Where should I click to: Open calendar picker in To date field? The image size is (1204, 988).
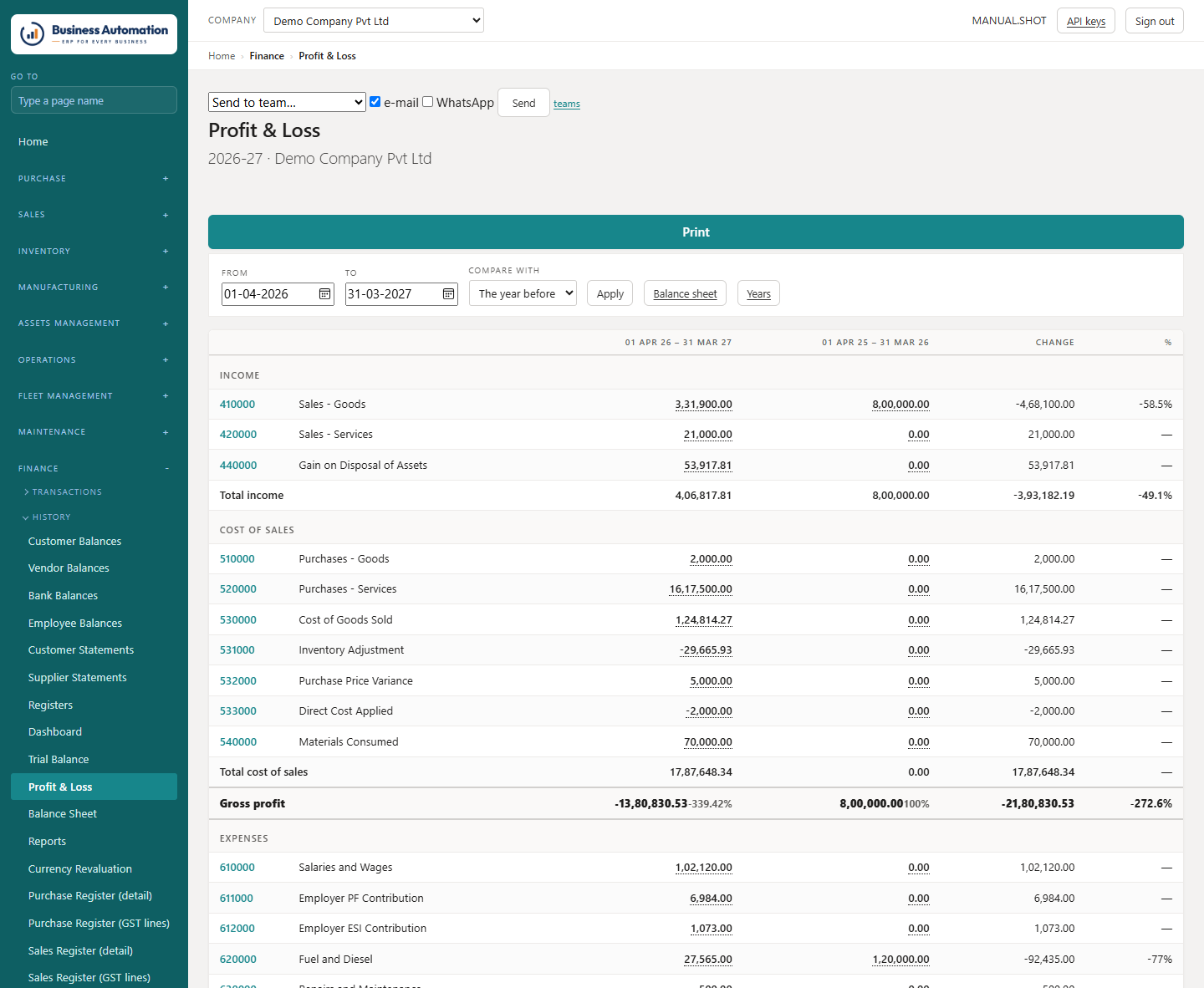coord(448,294)
